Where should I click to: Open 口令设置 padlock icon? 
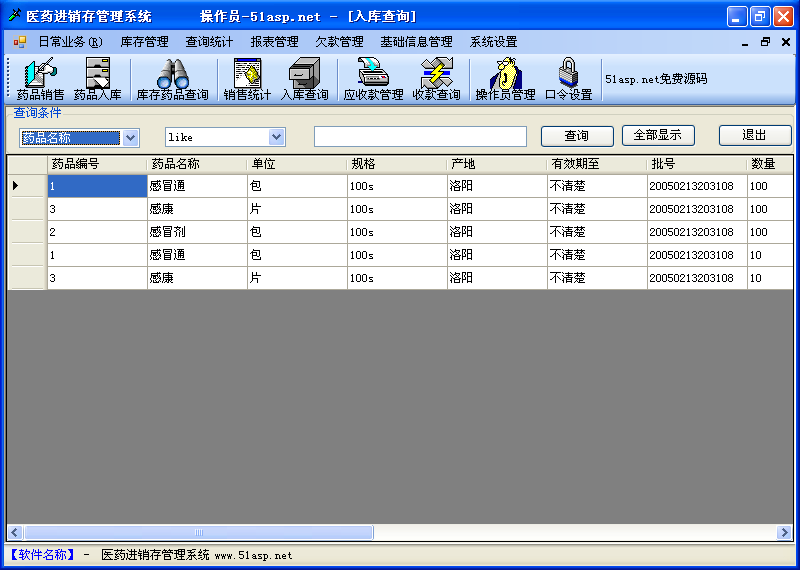[x=568, y=79]
